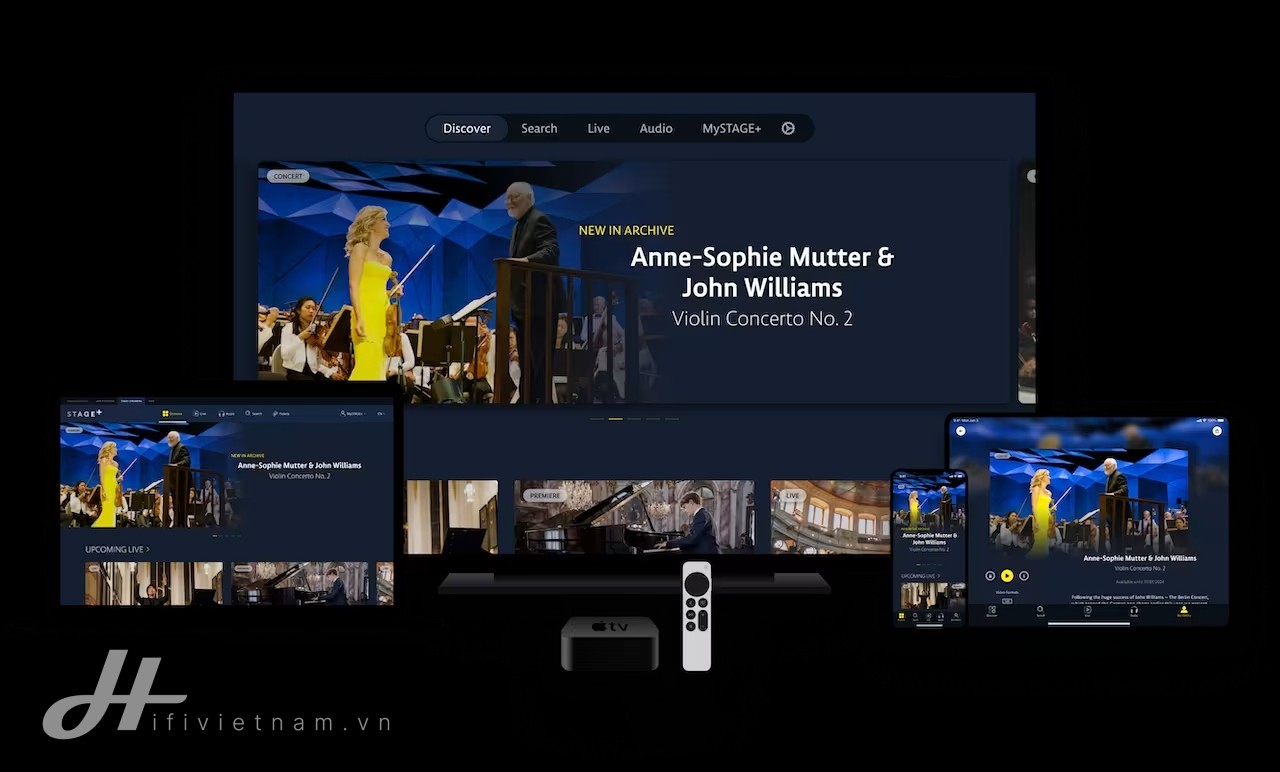Open Audio headphones item on the laptop
The width and height of the screenshot is (1280, 772).
tap(226, 414)
